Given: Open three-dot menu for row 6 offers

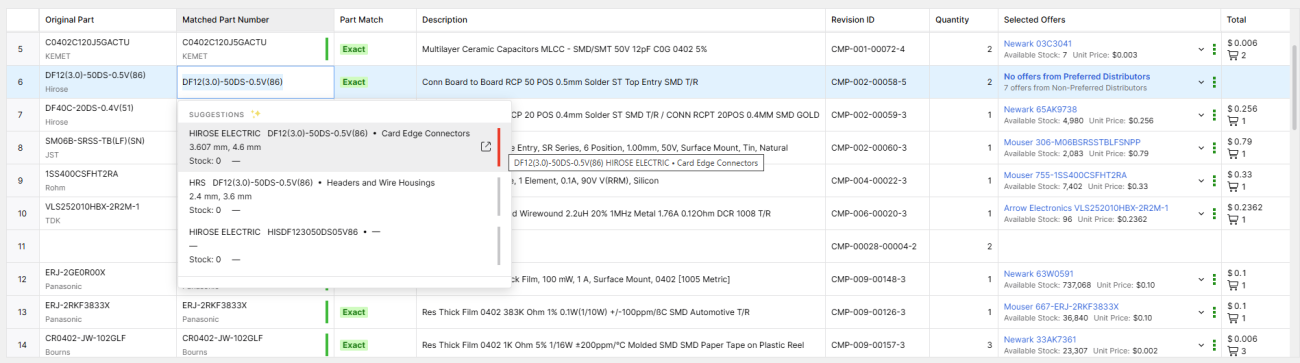Looking at the screenshot, I should 1214,82.
